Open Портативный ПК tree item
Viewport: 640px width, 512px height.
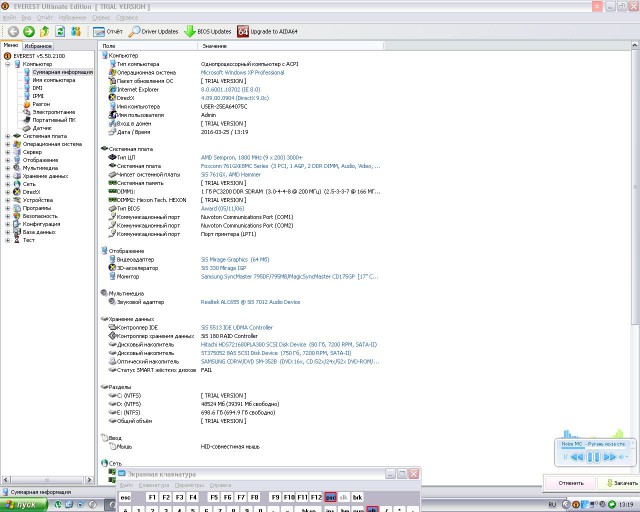(54, 120)
